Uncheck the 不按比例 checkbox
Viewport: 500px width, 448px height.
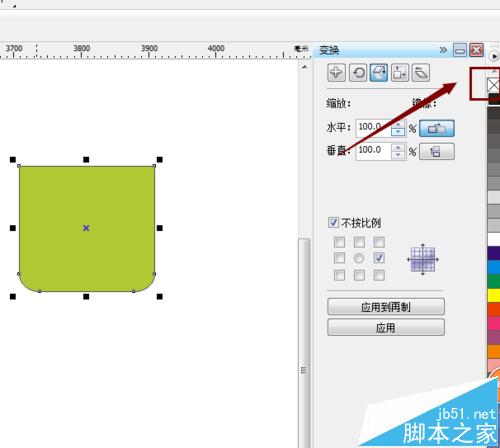[x=333, y=222]
